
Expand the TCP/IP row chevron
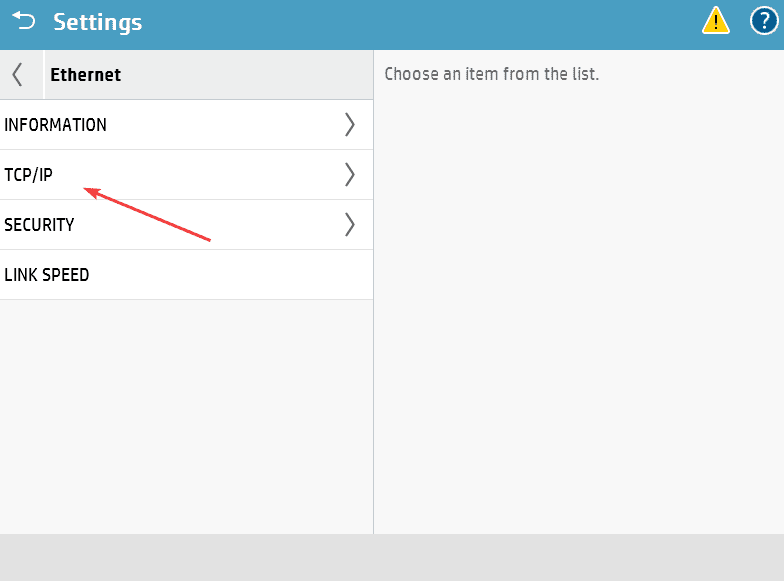click(x=349, y=175)
